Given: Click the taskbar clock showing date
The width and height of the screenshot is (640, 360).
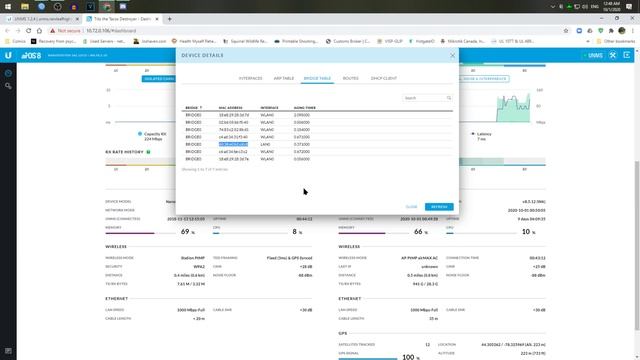Looking at the screenshot, I should (x=611, y=7).
